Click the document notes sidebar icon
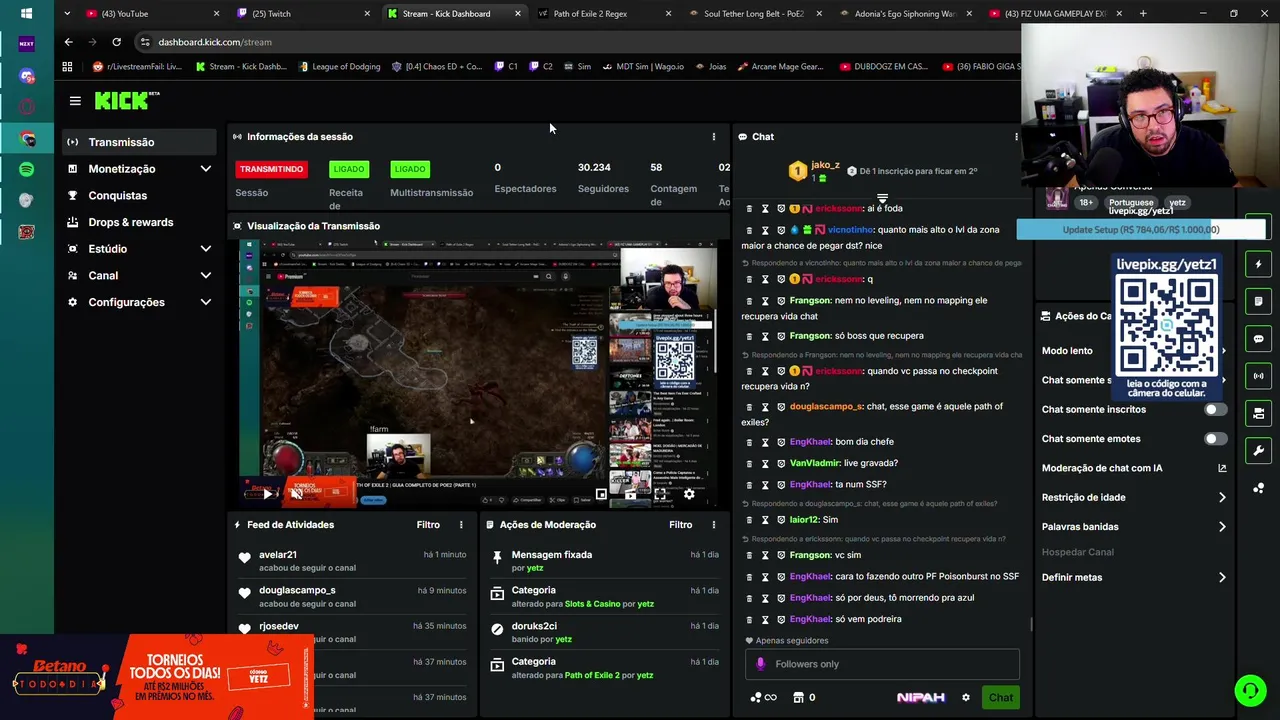 tap(1258, 301)
